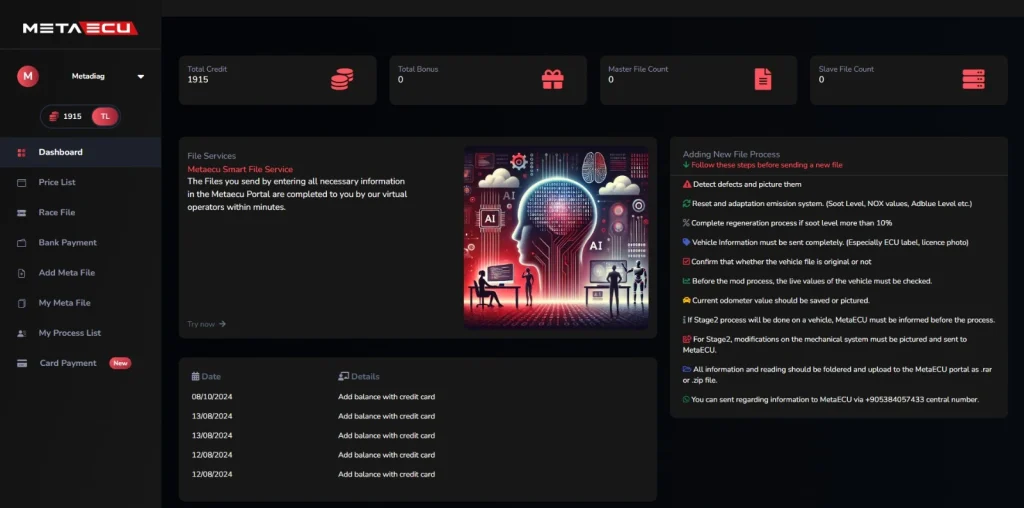Toggle the TL currency switch

click(x=104, y=116)
